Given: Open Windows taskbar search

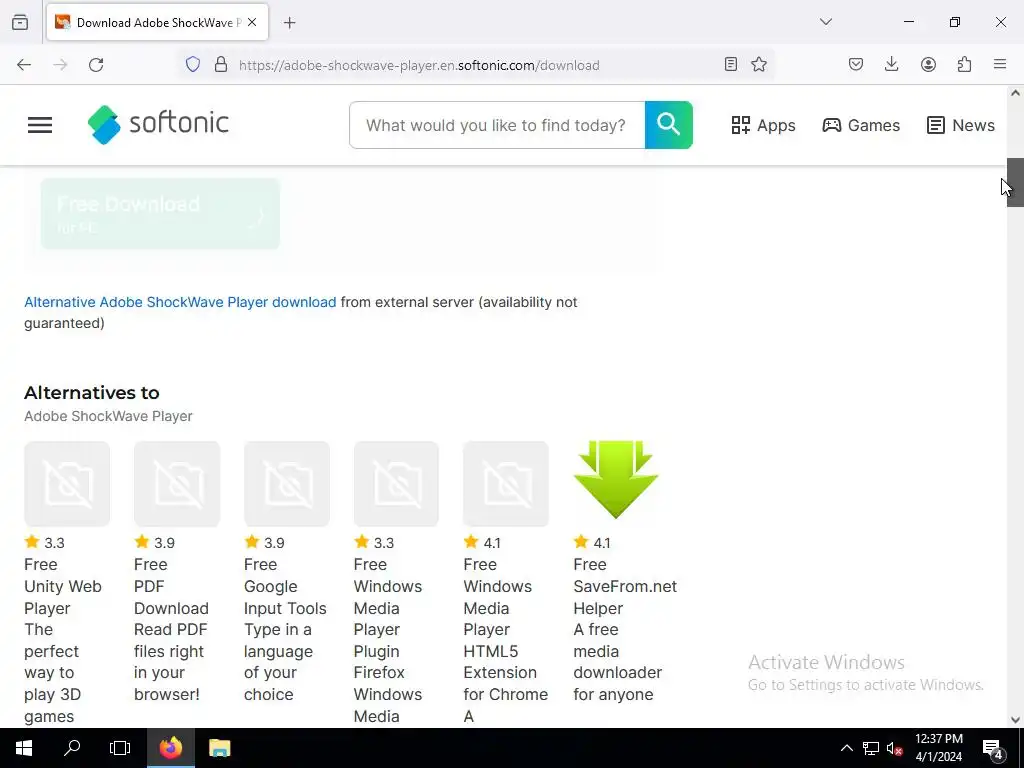Looking at the screenshot, I should [x=72, y=748].
